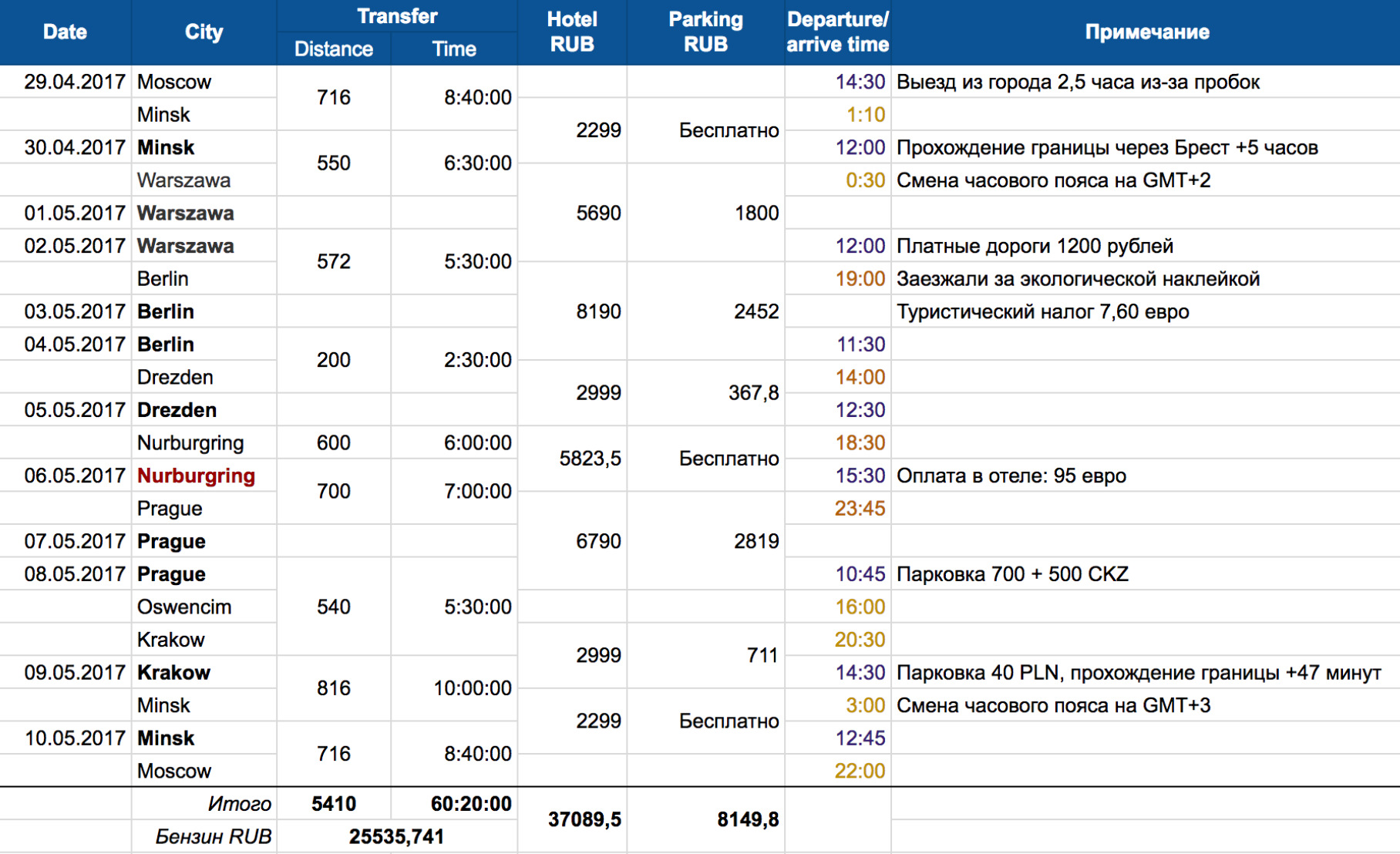Select parking cost 367,8
1400x854 pixels.
tap(705, 393)
